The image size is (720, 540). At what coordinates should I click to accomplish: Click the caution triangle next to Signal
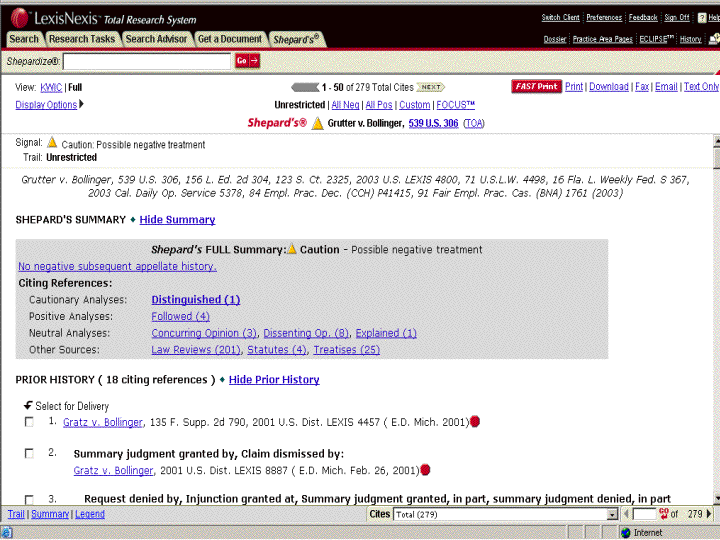[52, 142]
